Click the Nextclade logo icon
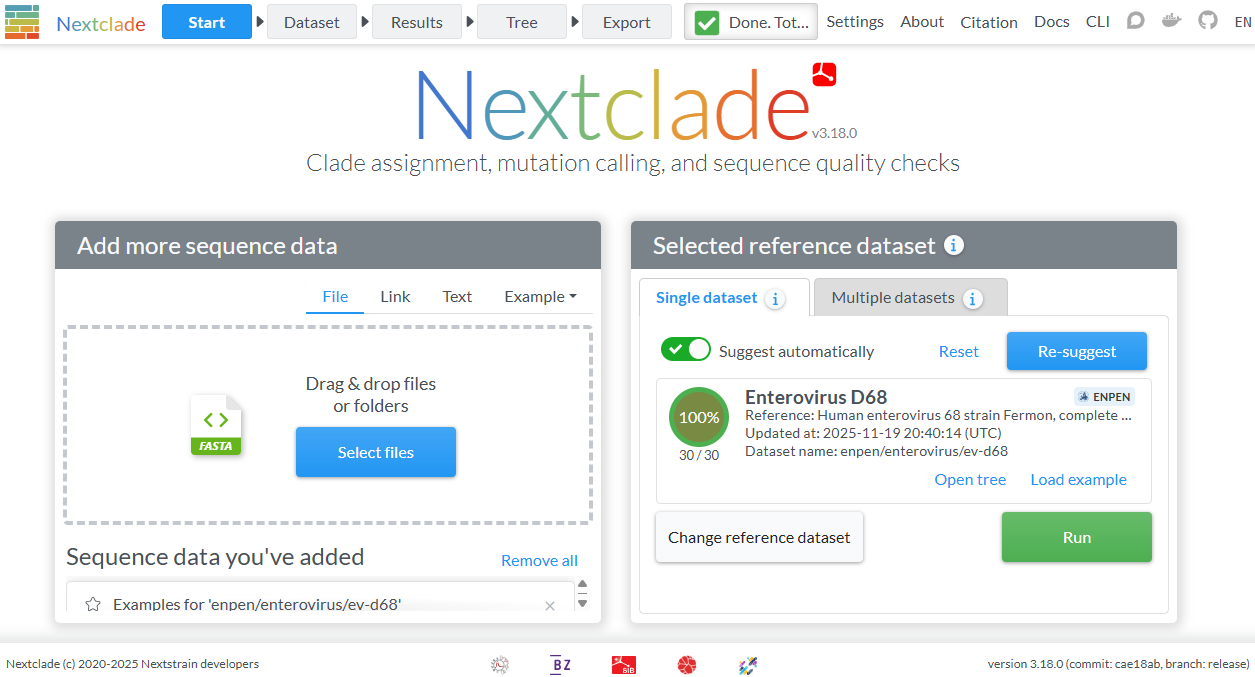Image resolution: width=1255 pixels, height=677 pixels. [22, 22]
